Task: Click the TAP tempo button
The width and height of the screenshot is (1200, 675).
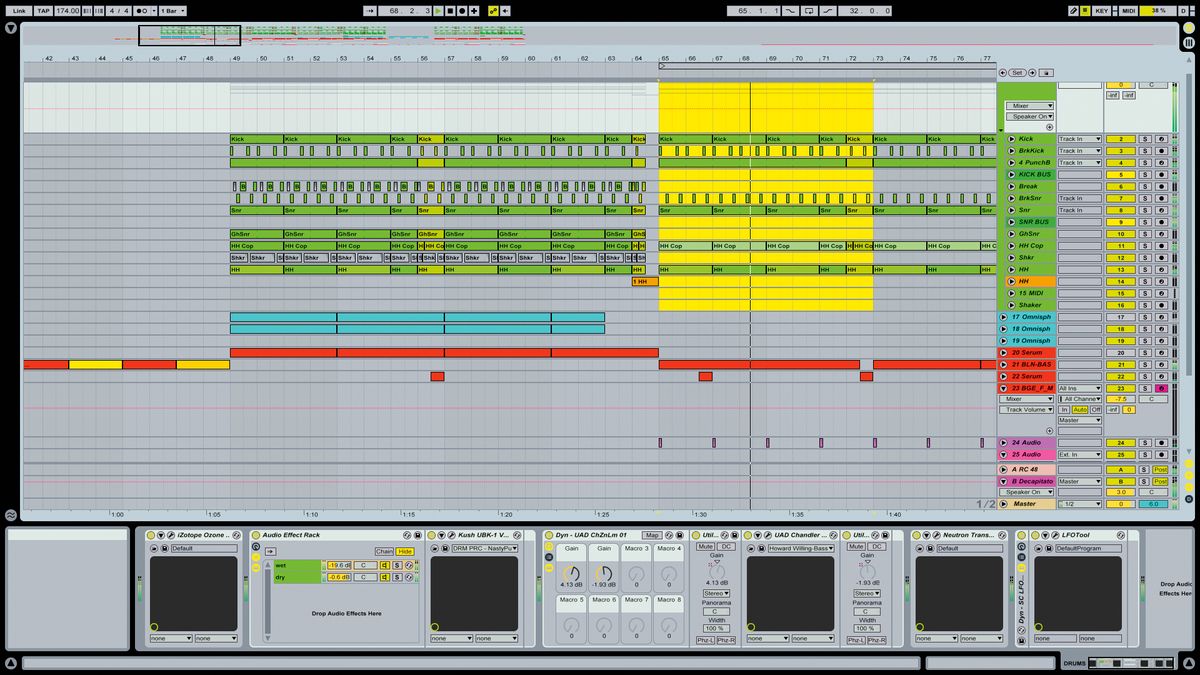Action: (43, 9)
